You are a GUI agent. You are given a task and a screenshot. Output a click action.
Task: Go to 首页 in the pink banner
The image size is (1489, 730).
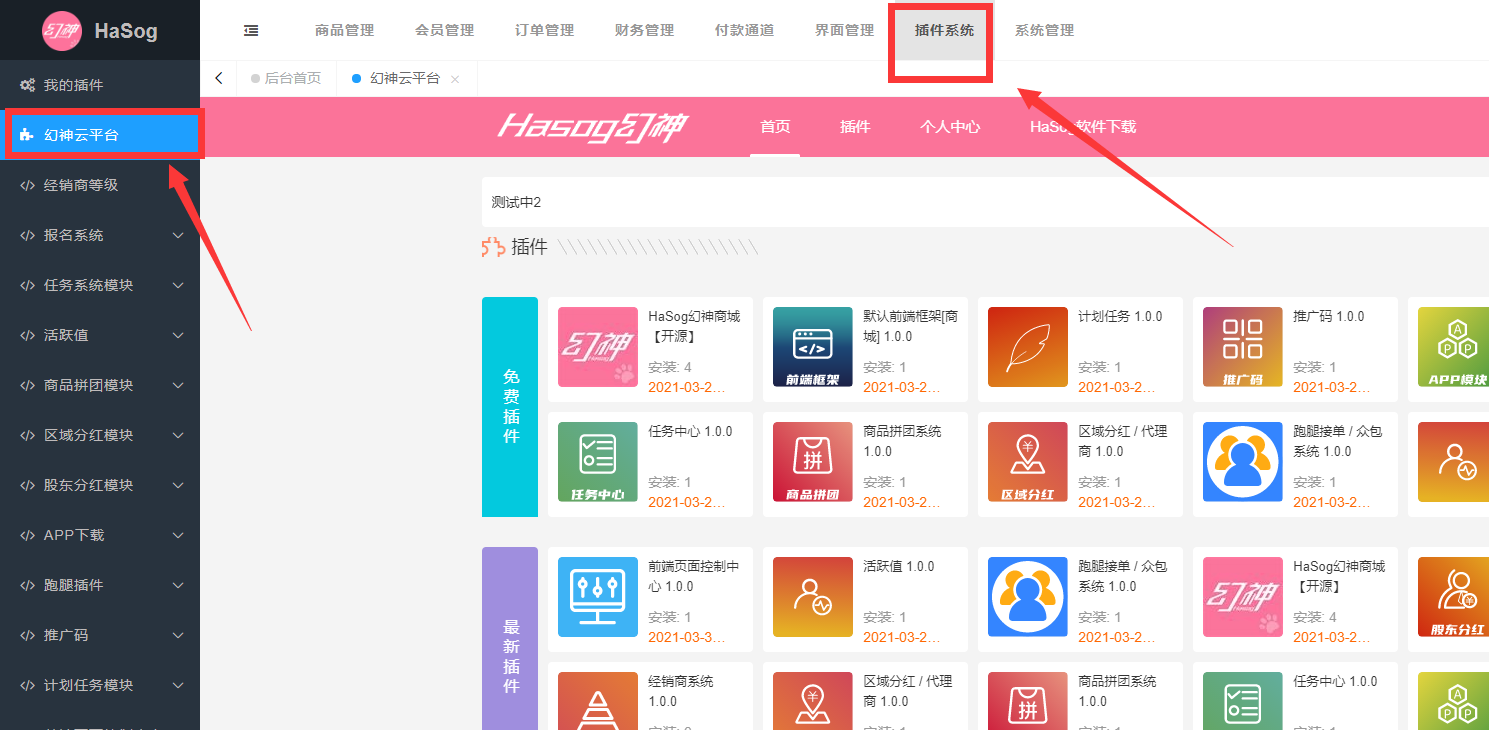[x=775, y=127]
